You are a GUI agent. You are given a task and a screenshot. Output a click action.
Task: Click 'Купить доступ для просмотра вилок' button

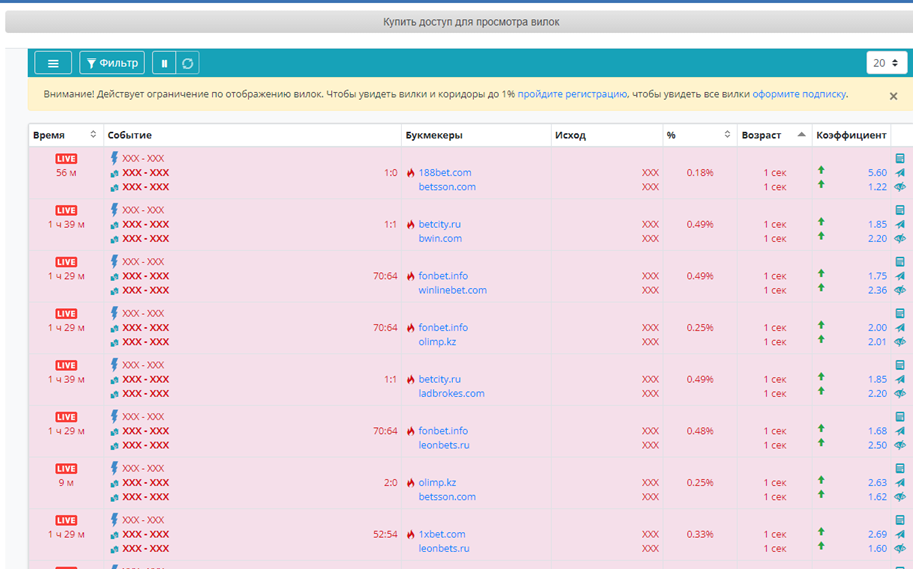[x=457, y=21]
